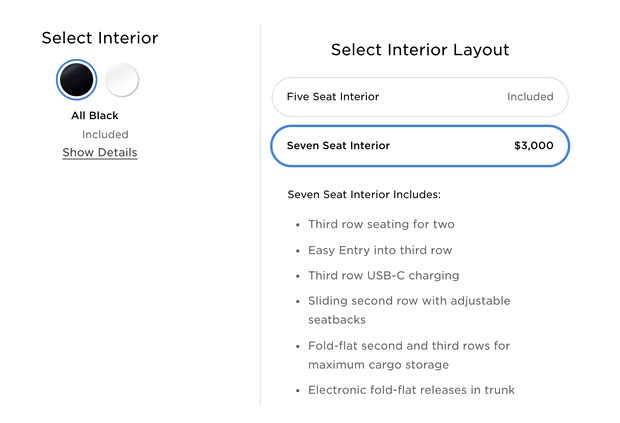
Task: Click Easy Entry into third row item
Action: coord(380,250)
